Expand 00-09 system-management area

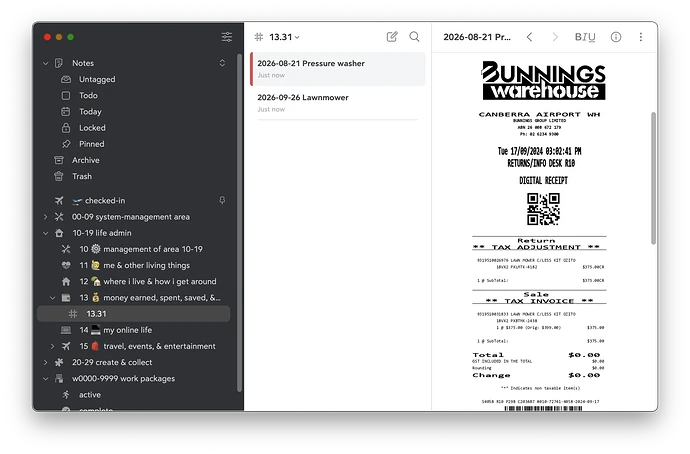pos(45,217)
